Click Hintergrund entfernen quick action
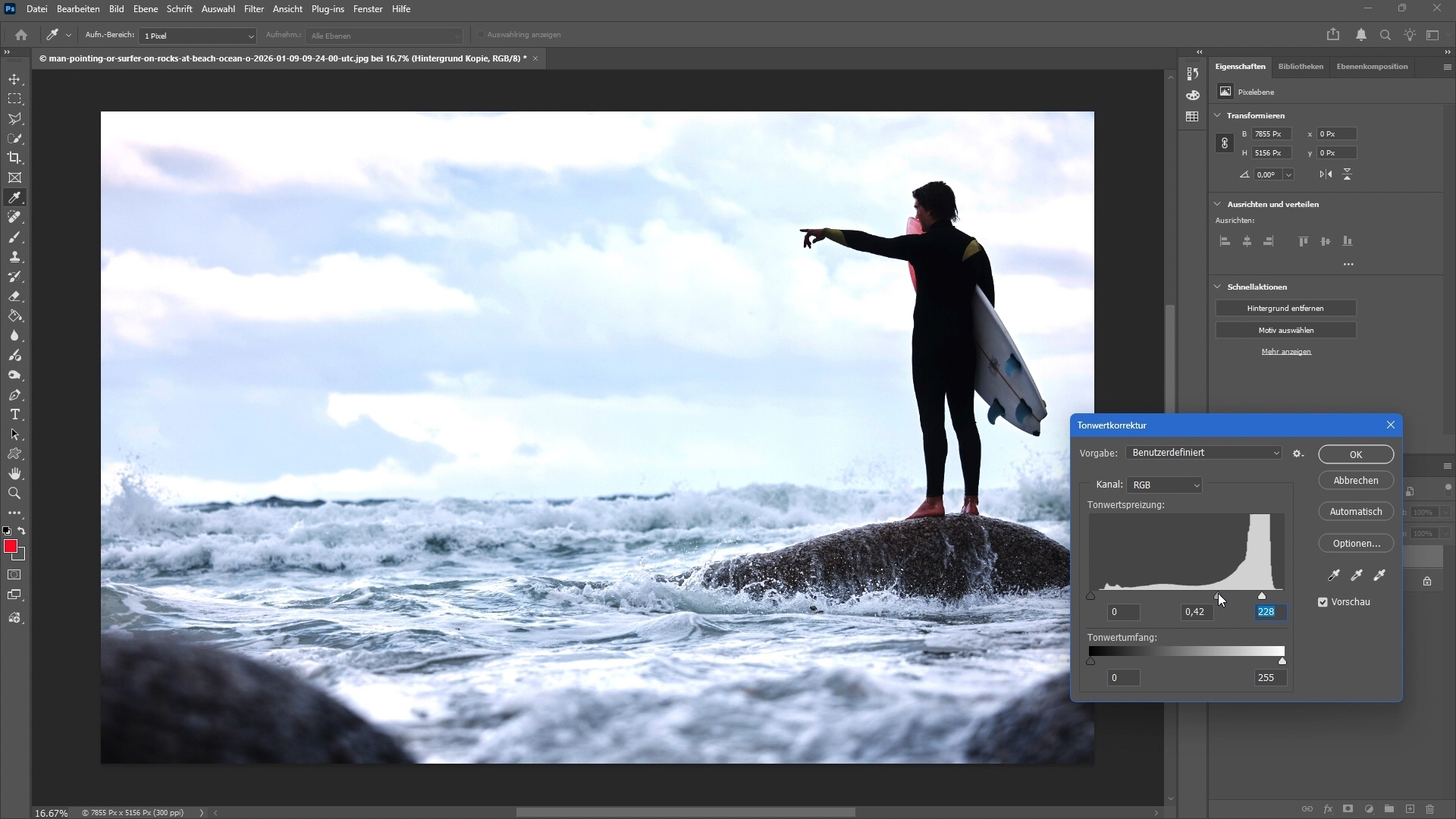This screenshot has height=819, width=1456. pos(1285,309)
